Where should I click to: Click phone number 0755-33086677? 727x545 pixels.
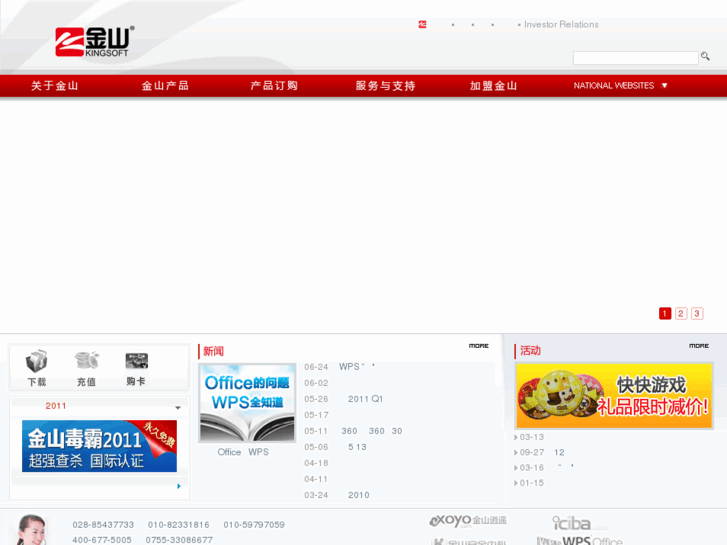179,540
